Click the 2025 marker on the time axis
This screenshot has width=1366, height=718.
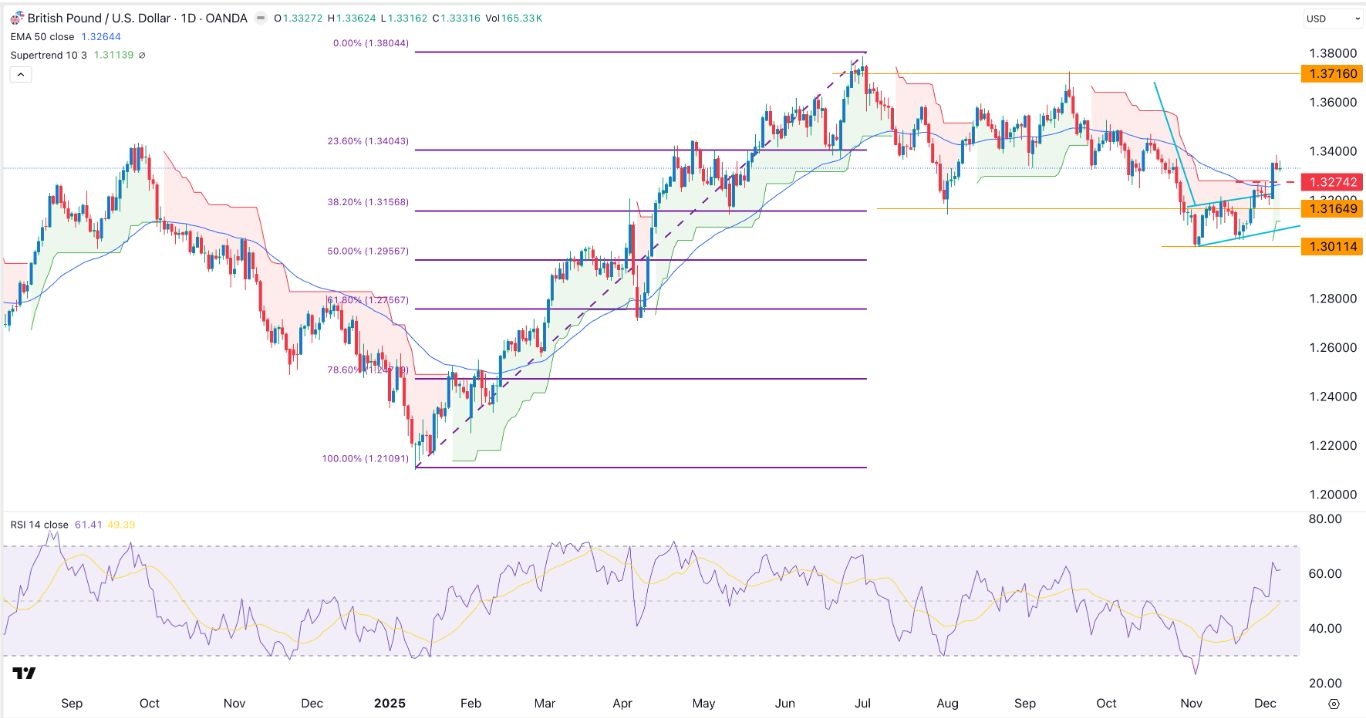point(390,704)
